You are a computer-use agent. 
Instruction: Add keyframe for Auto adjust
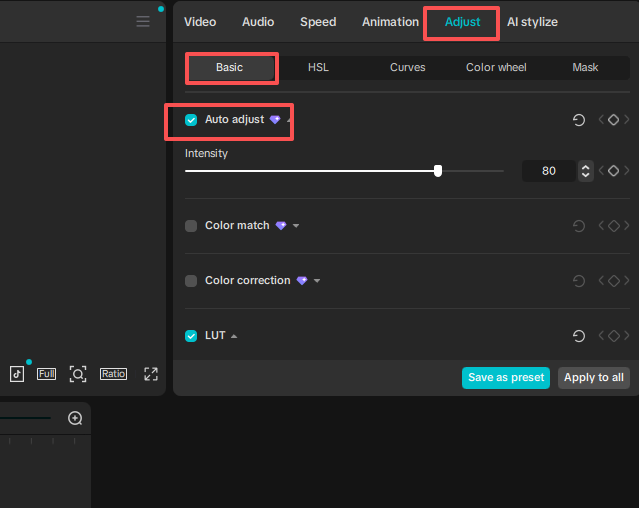coord(613,120)
